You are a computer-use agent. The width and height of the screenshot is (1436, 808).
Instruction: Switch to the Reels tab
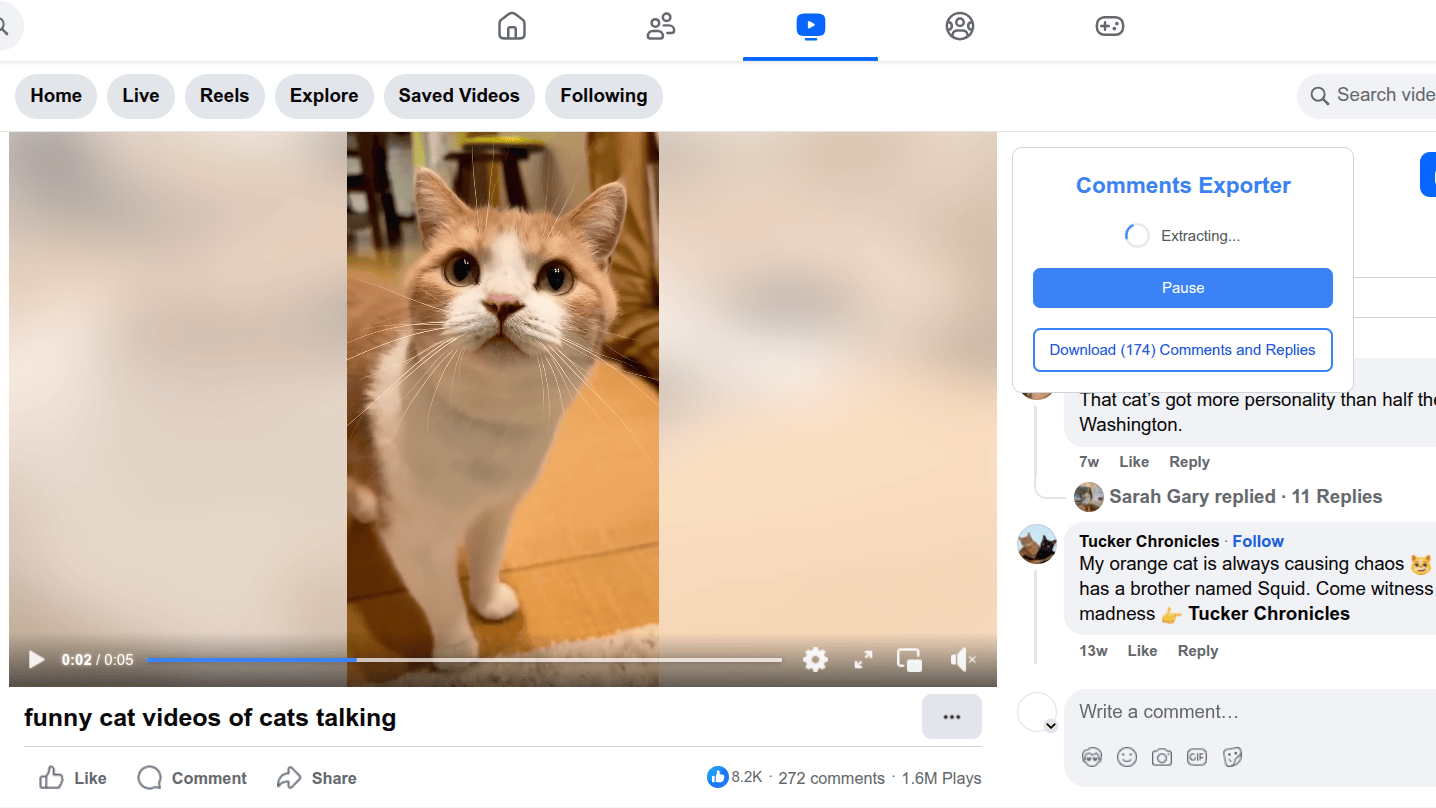pos(224,96)
